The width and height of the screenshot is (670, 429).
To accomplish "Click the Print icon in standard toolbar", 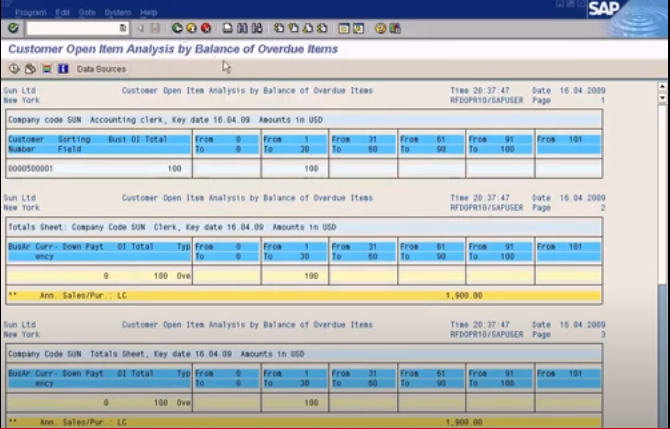I will tap(228, 28).
